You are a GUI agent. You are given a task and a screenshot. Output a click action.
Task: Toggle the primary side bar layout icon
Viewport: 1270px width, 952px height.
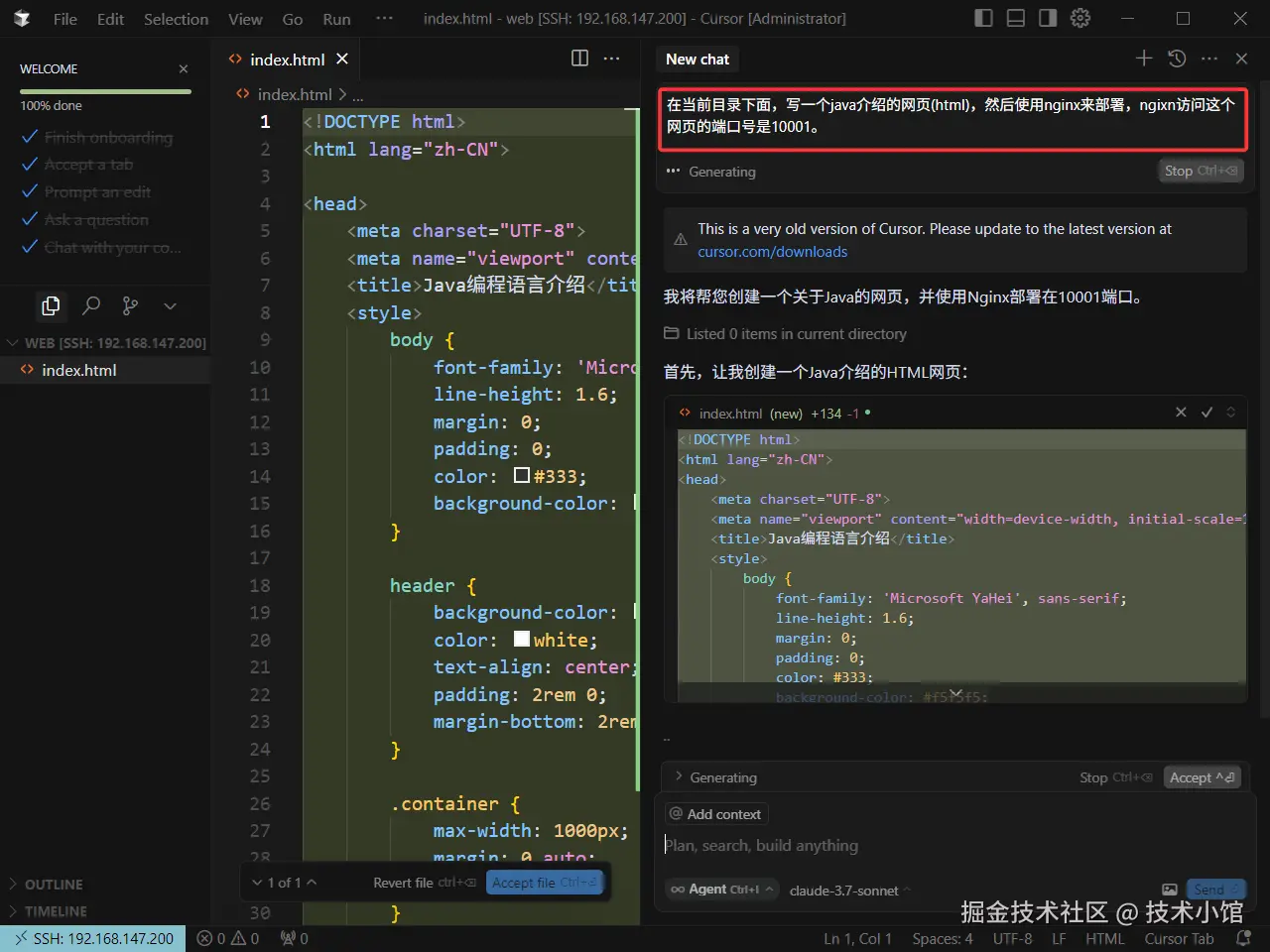983,18
